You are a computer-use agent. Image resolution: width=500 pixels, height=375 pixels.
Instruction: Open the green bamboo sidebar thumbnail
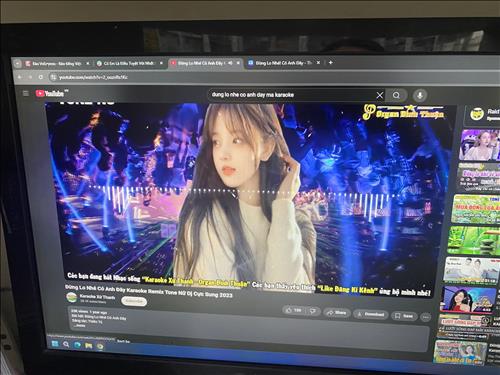coord(473,241)
